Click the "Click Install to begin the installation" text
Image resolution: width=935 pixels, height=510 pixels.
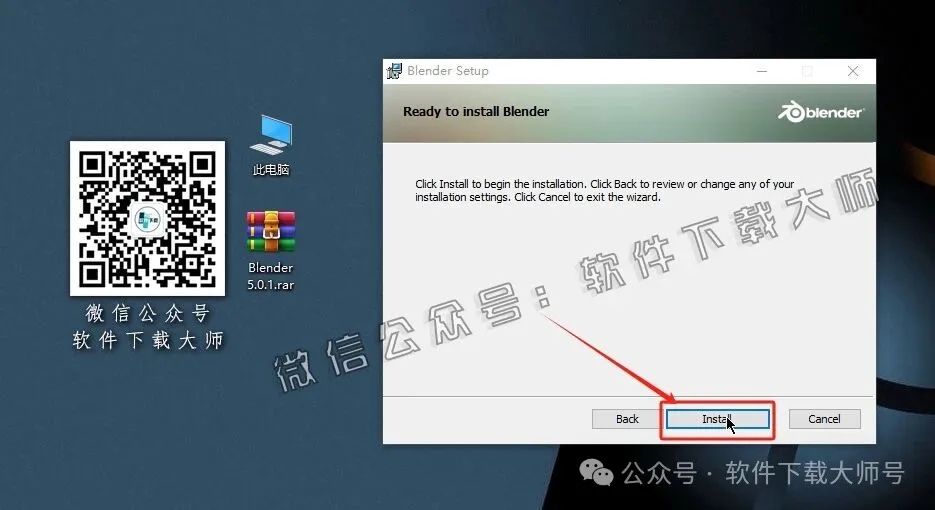coord(605,190)
